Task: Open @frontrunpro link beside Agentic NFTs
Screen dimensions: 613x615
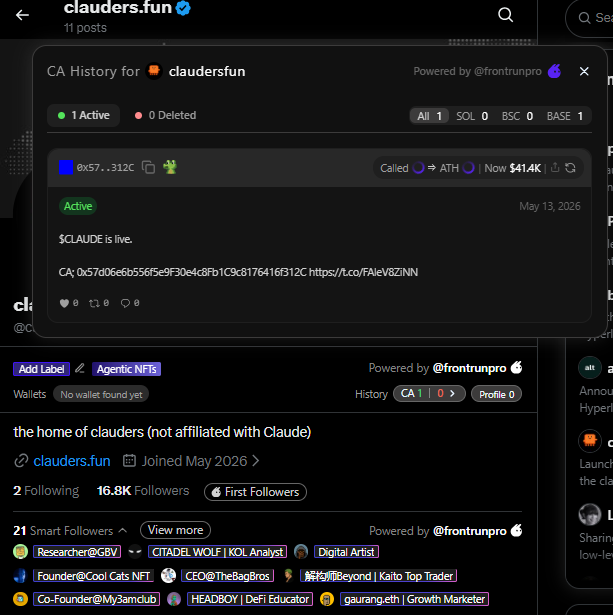Action: pos(469,368)
